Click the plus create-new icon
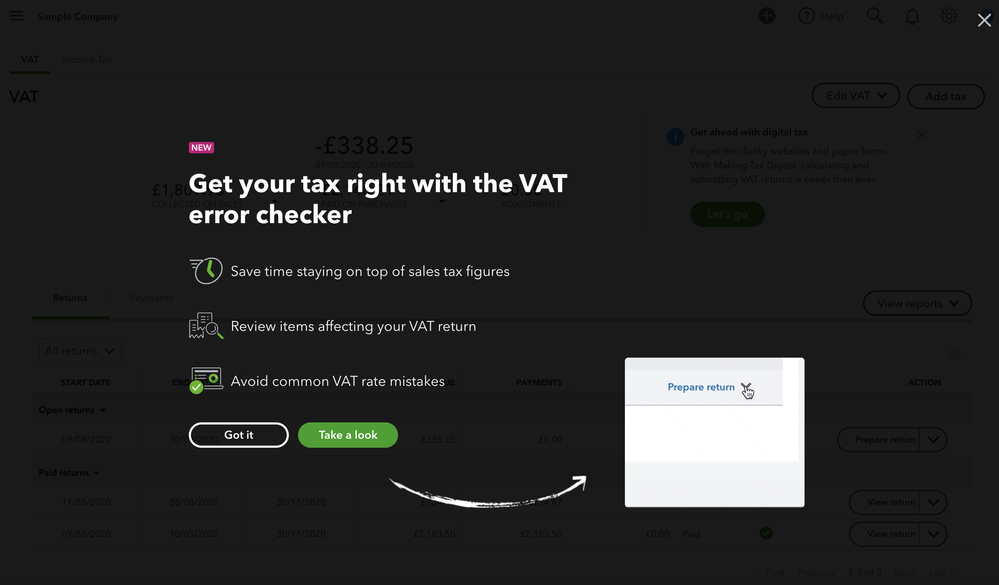Screen dimensions: 999x585 pos(767,16)
